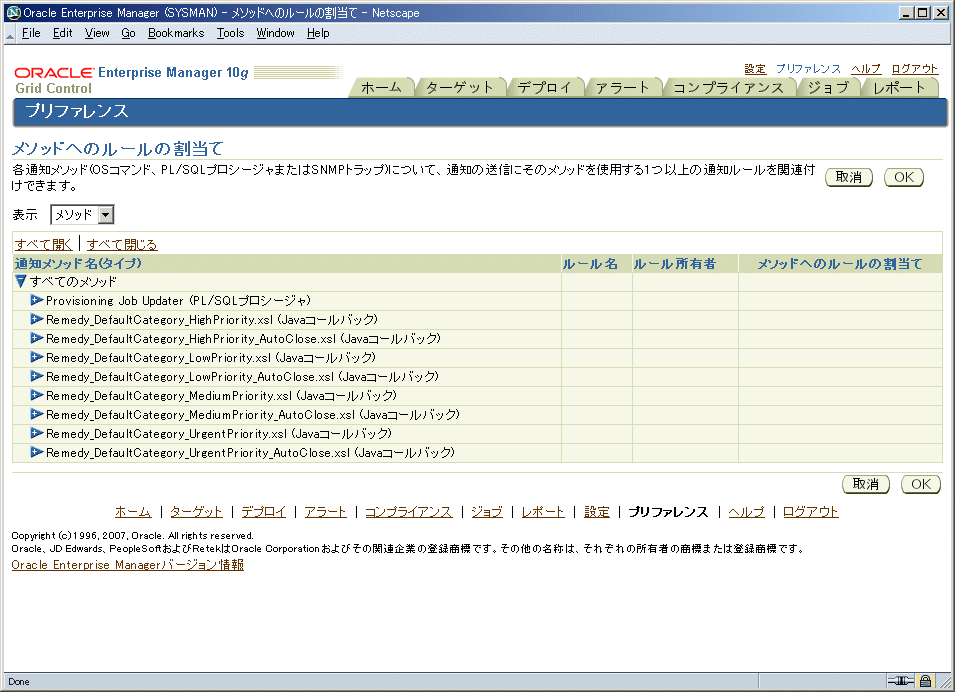Viewport: 955px width, 692px height.
Task: Collapse the すべてのメソッド tree node
Action: click(x=21, y=281)
